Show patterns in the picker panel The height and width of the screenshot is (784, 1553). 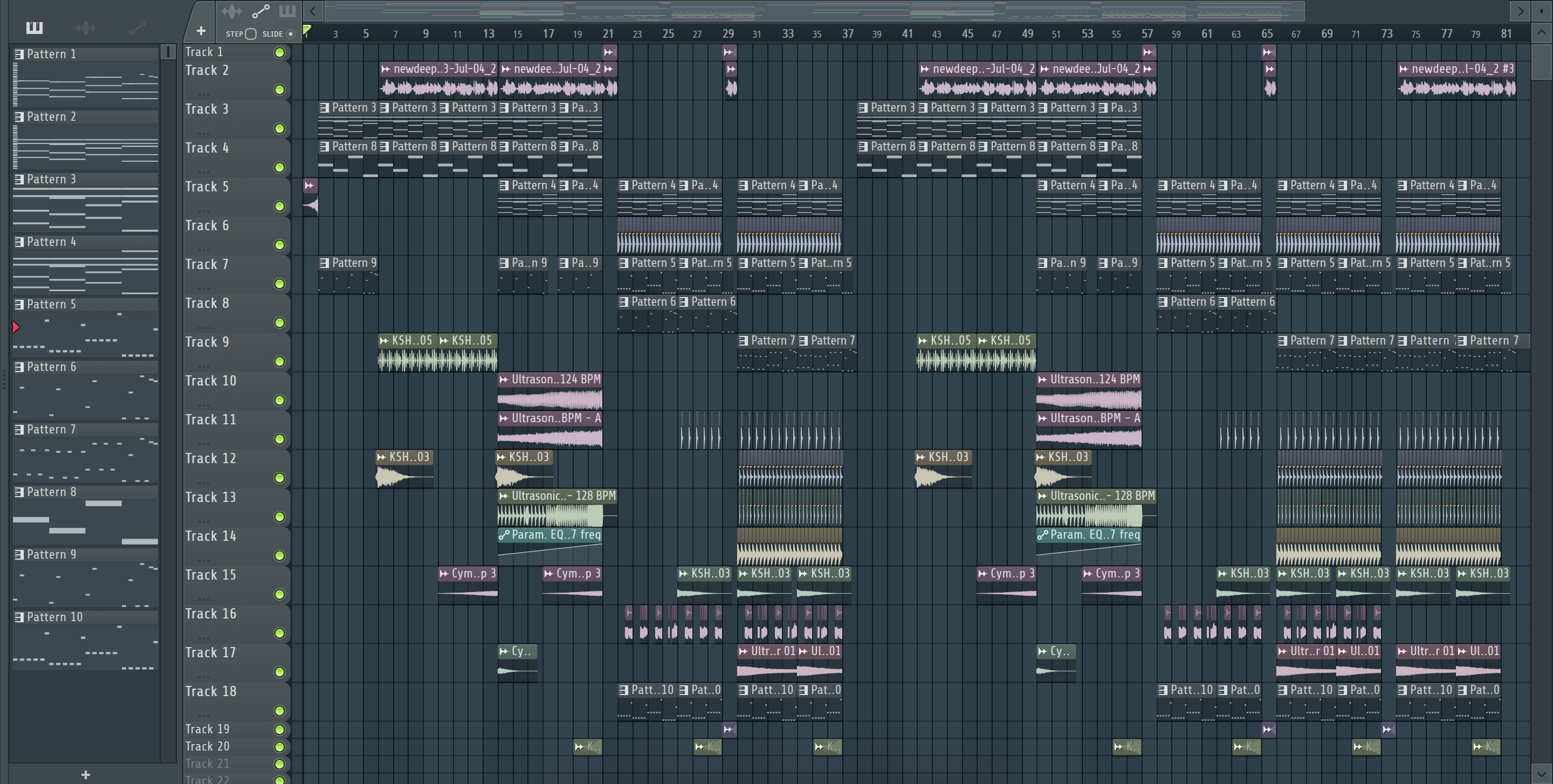(35, 27)
